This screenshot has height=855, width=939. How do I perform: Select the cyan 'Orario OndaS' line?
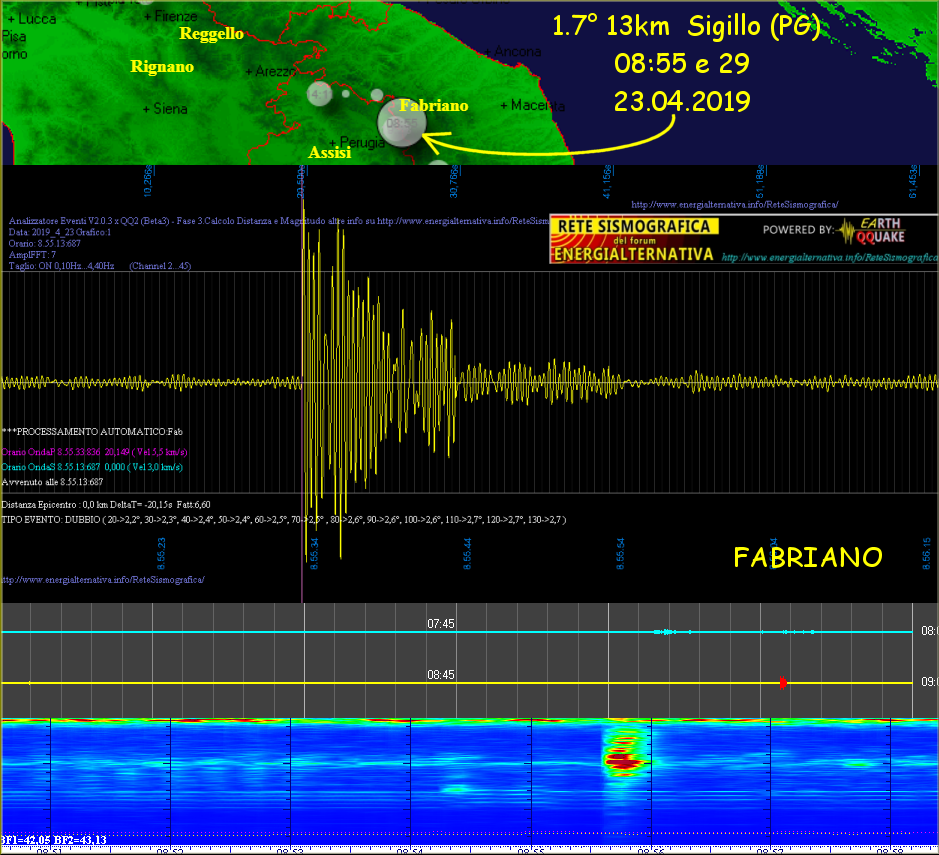[x=92, y=467]
